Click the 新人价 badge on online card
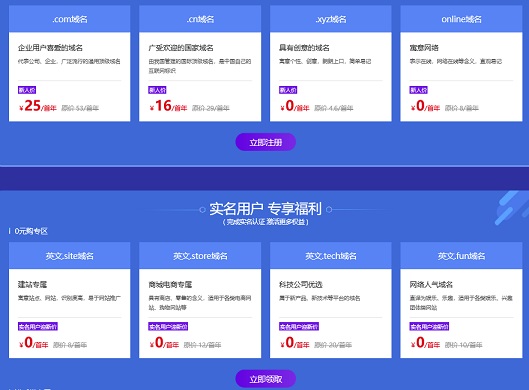This screenshot has height=390, width=529. [x=419, y=90]
